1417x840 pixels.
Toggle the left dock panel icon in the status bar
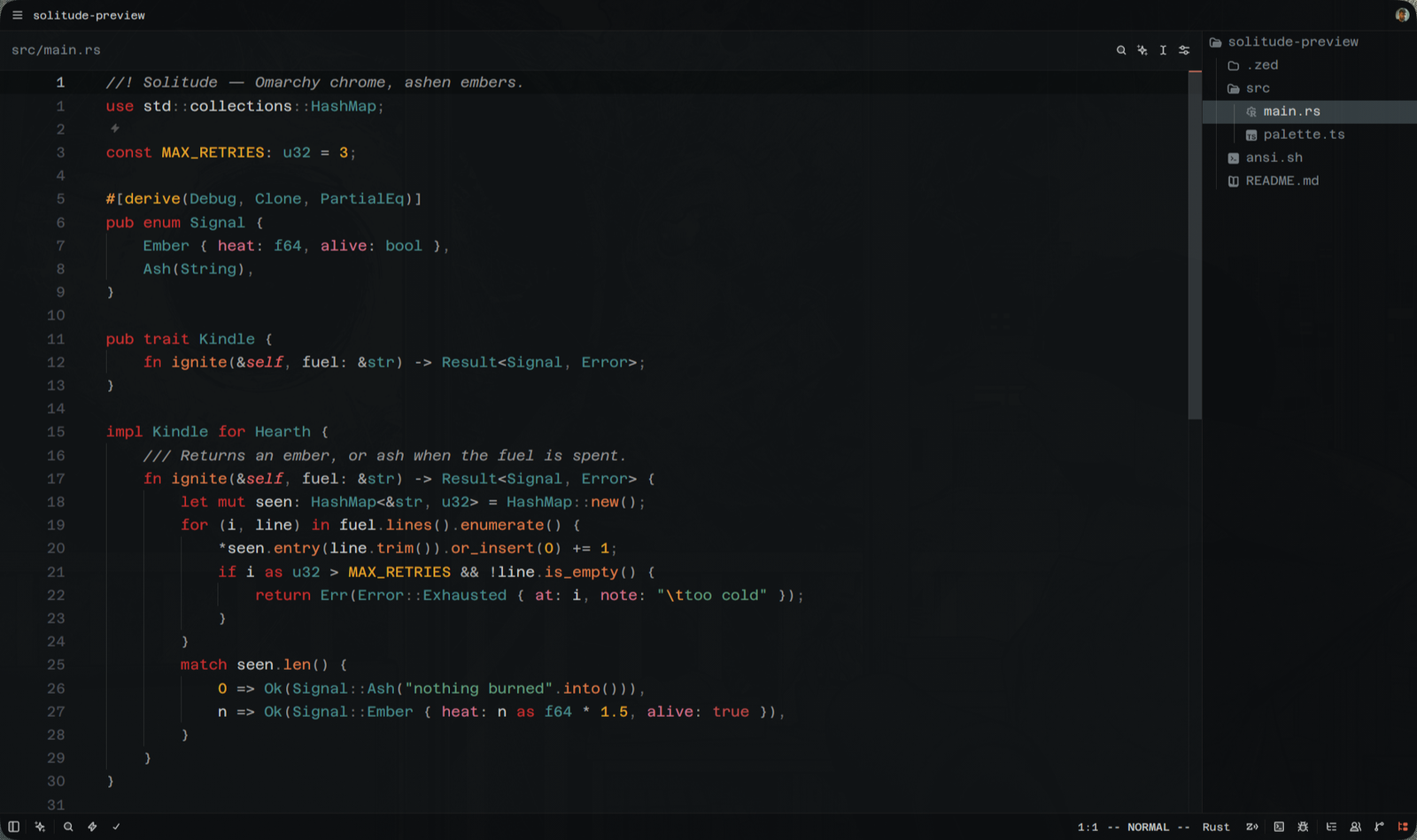point(14,827)
